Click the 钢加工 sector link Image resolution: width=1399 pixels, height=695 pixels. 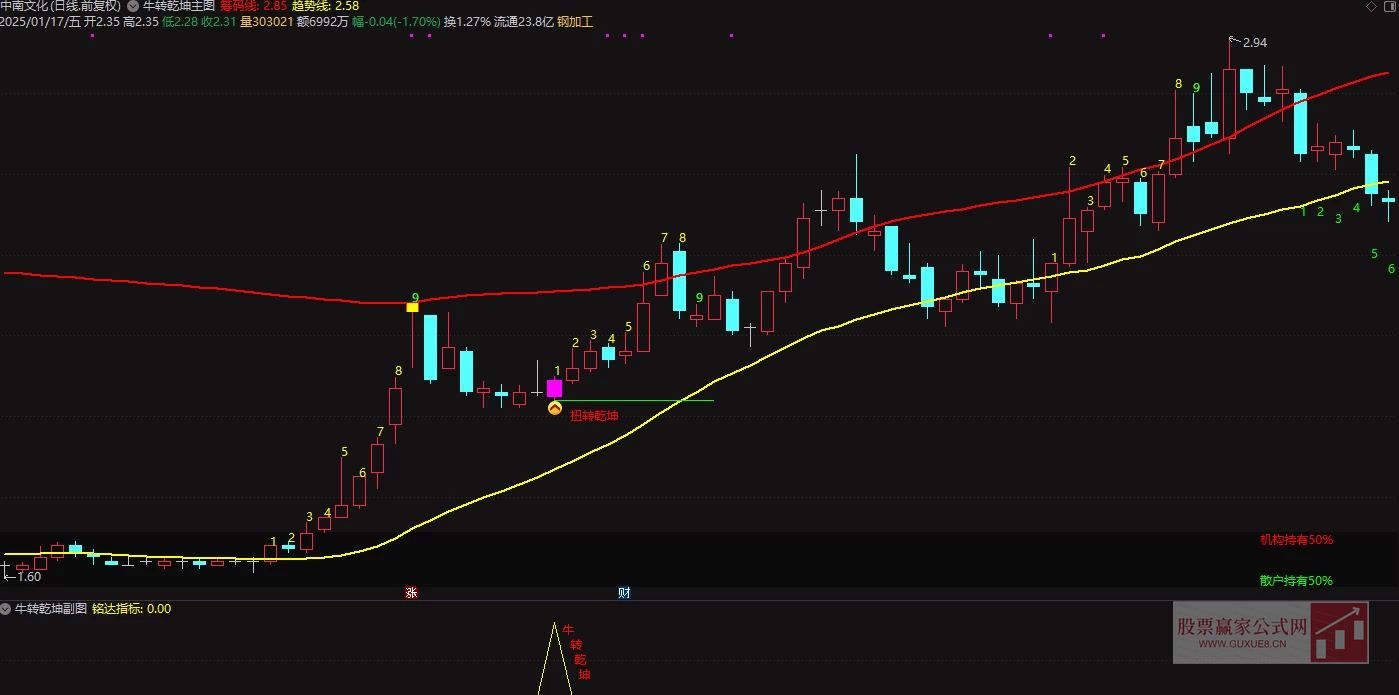click(x=575, y=21)
